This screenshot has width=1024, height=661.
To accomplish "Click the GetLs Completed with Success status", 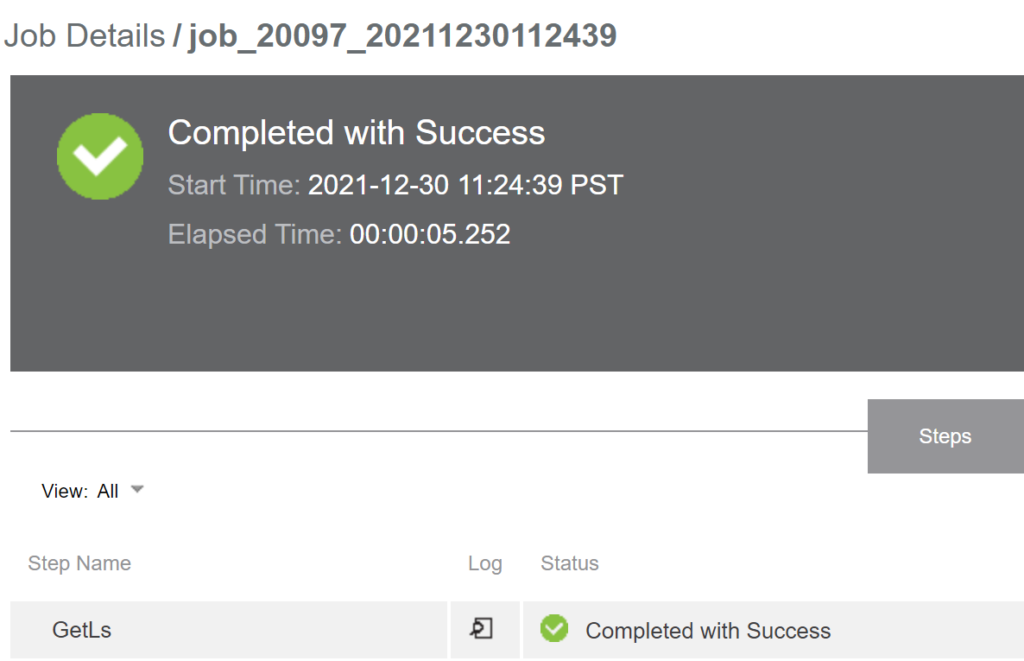I will (x=708, y=631).
